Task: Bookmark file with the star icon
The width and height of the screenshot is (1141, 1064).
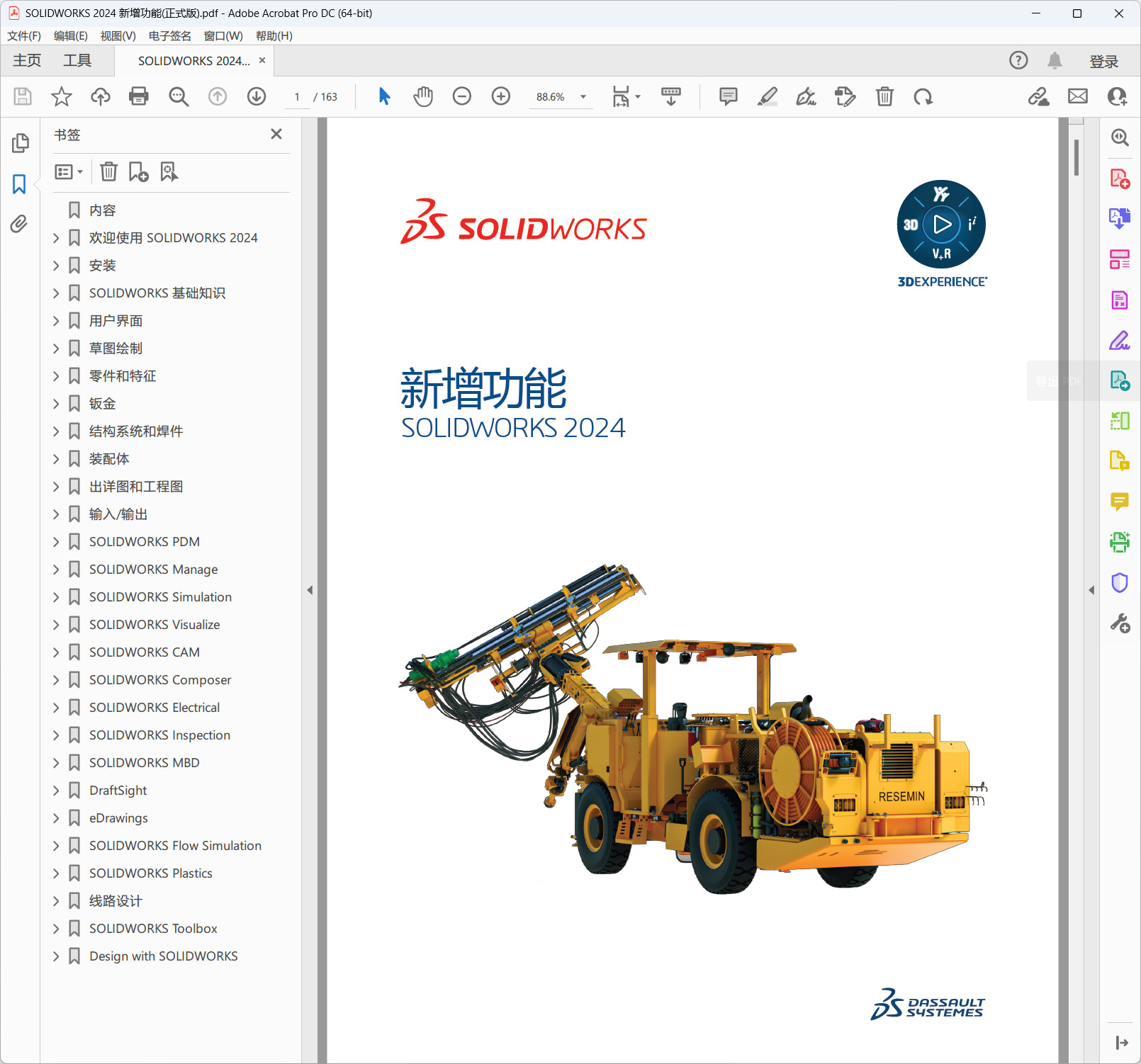Action: click(x=62, y=96)
